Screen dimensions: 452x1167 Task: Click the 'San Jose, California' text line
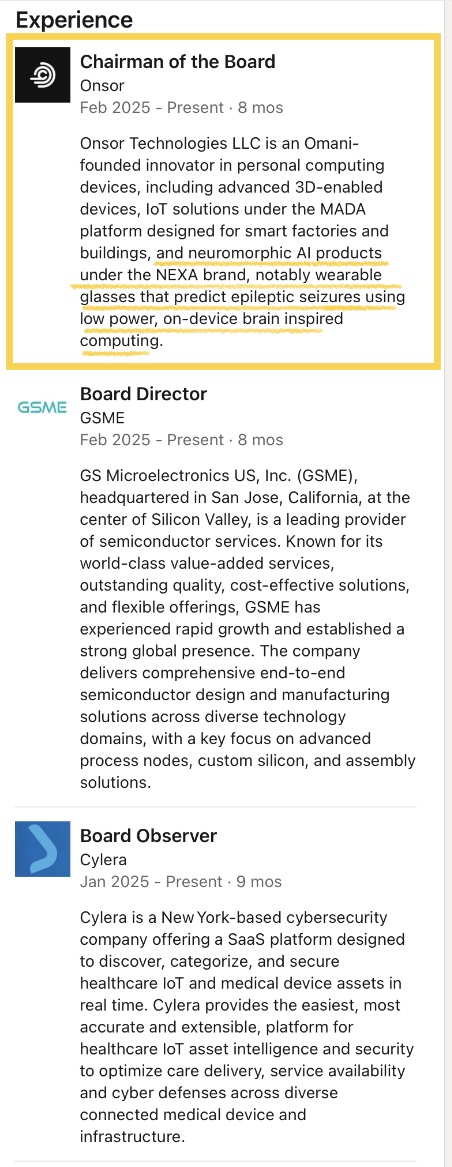[x=244, y=497]
